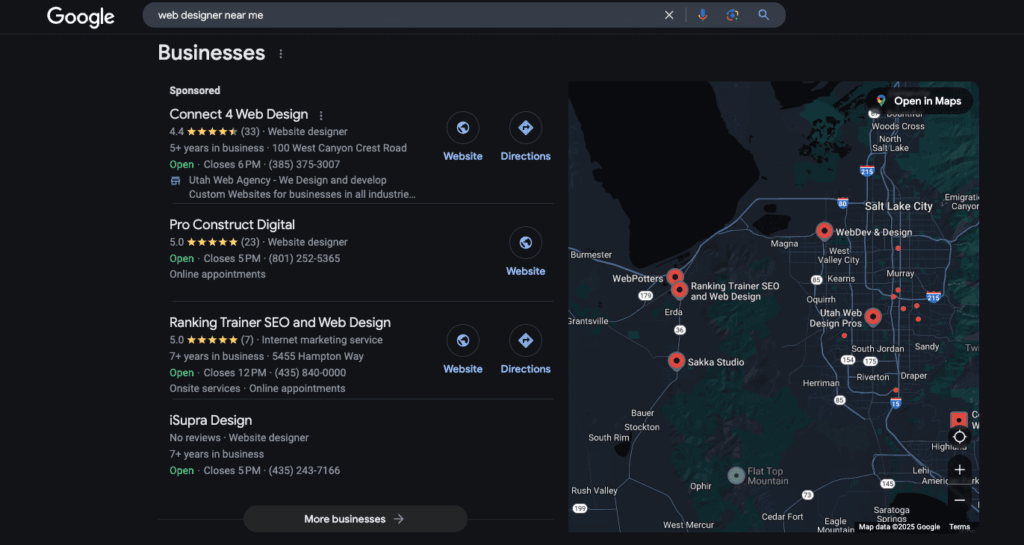
Task: Open more options for Connect 4 Web Design
Action: [321, 116]
